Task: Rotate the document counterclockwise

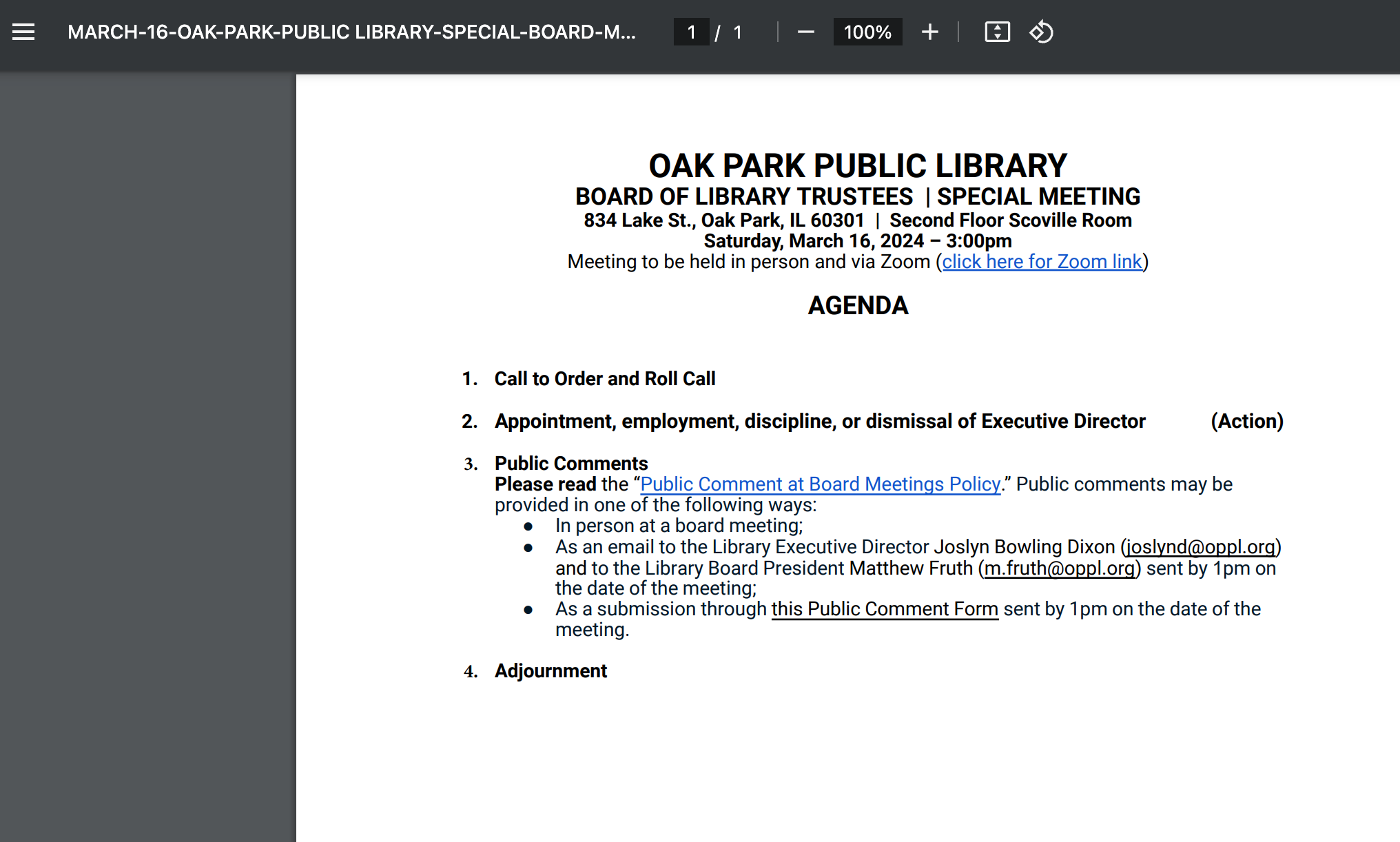Action: pyautogui.click(x=1040, y=32)
